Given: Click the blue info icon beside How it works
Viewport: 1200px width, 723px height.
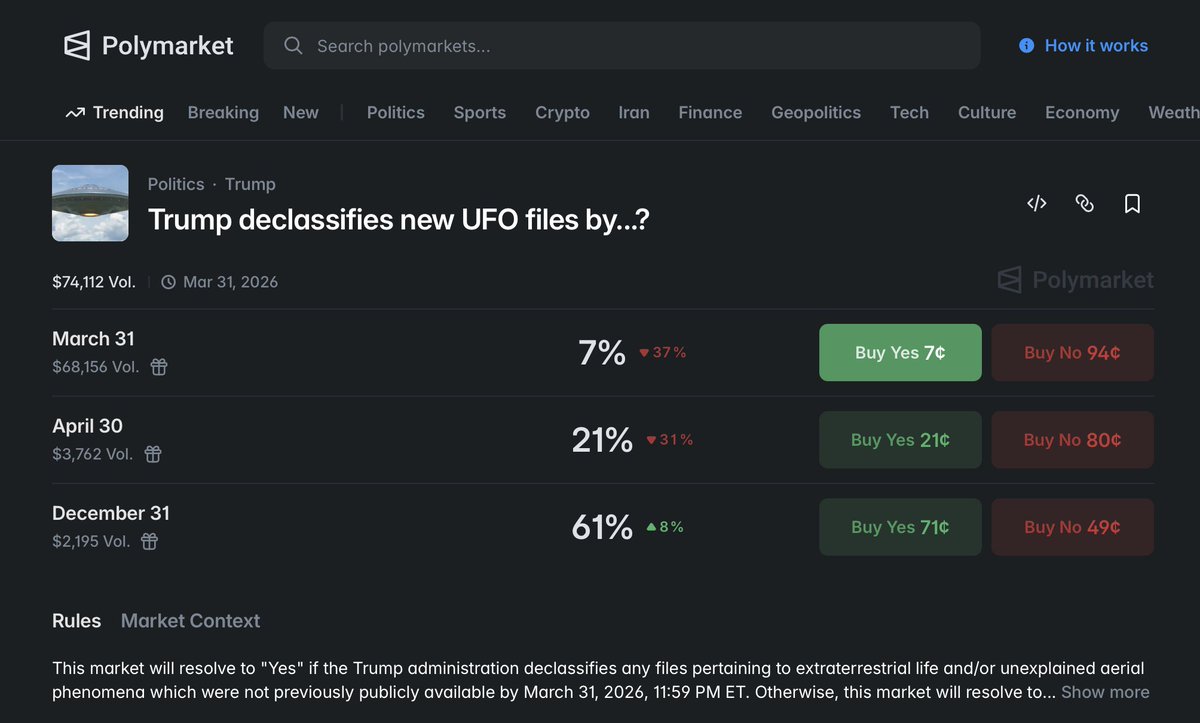Looking at the screenshot, I should [1026, 46].
